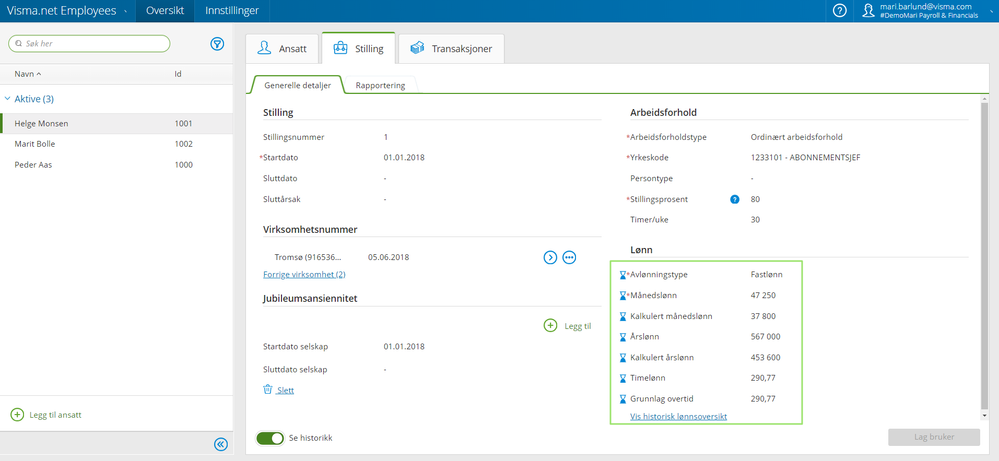
Task: Select employee Helge Monsen
Action: tap(117, 124)
